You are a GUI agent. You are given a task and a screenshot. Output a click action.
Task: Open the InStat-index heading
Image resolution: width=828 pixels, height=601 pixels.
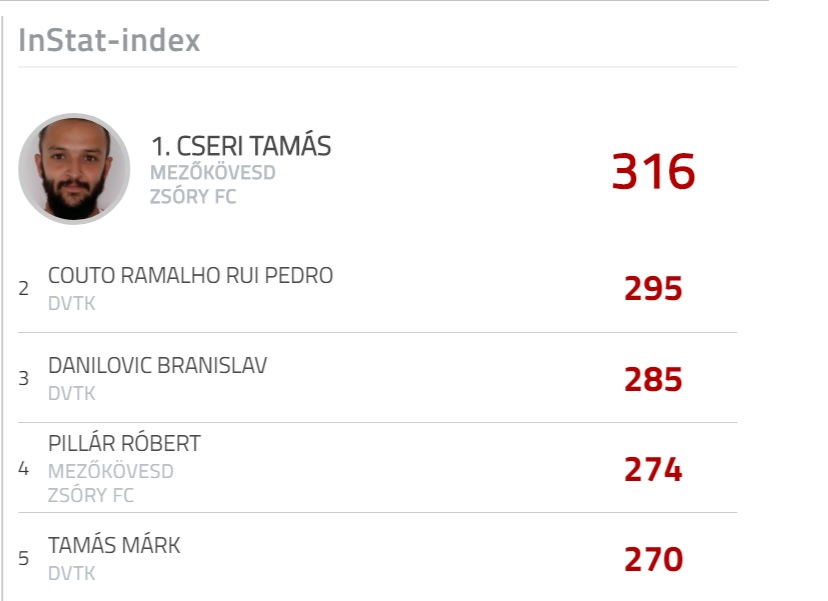point(109,40)
